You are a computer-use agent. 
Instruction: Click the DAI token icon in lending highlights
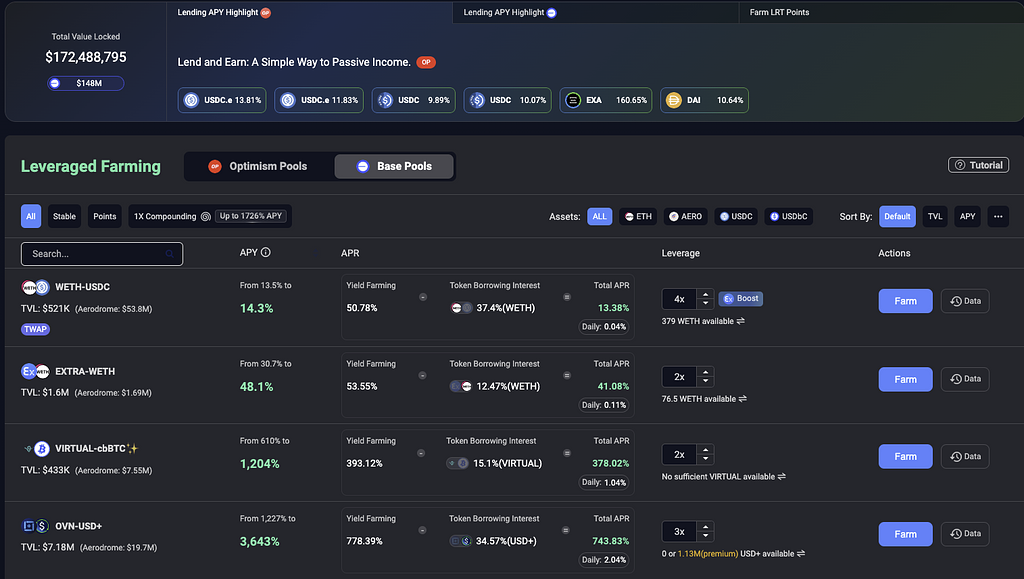pyautogui.click(x=674, y=100)
